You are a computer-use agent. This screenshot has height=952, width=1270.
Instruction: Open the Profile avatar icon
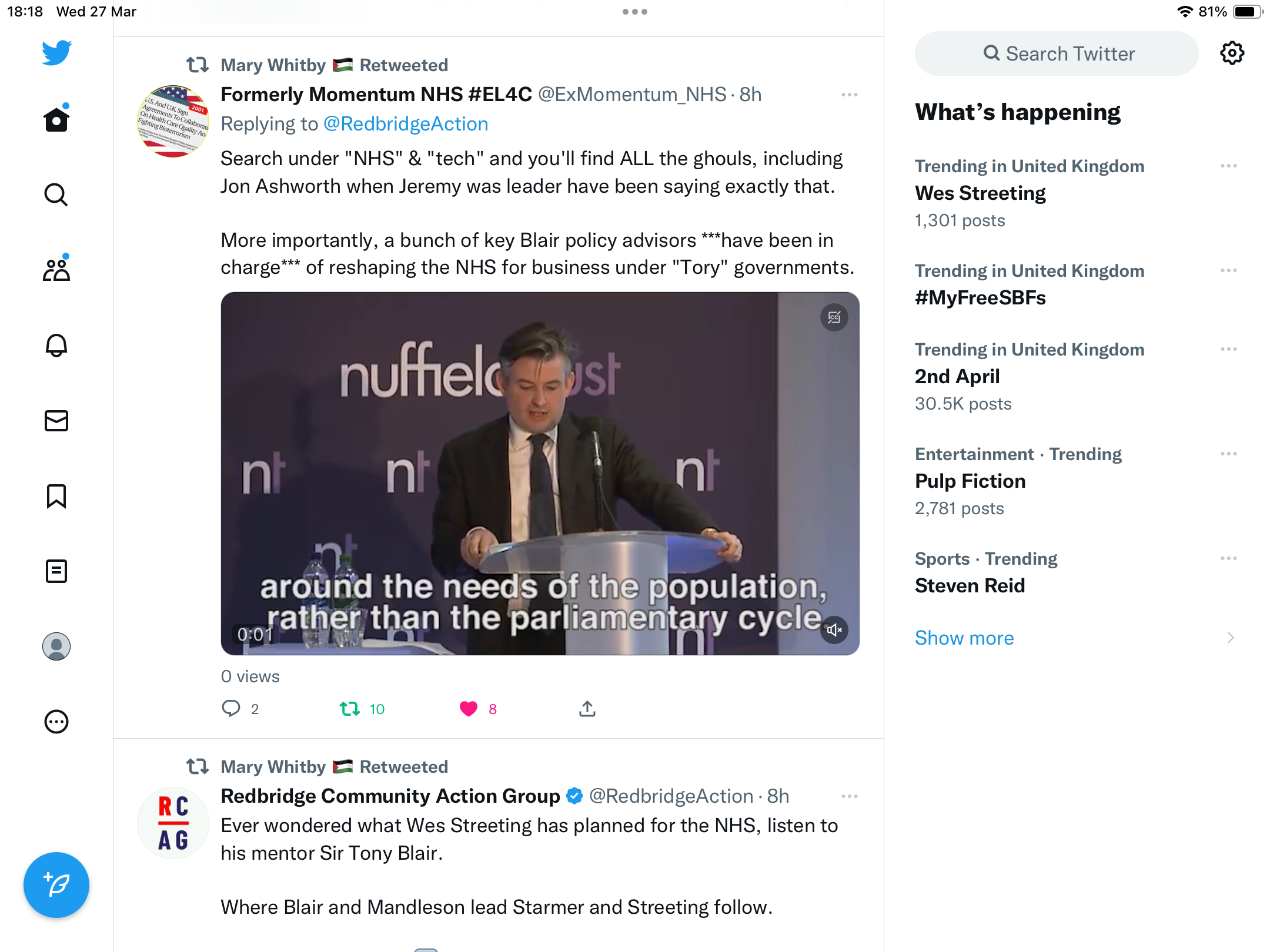[56, 646]
